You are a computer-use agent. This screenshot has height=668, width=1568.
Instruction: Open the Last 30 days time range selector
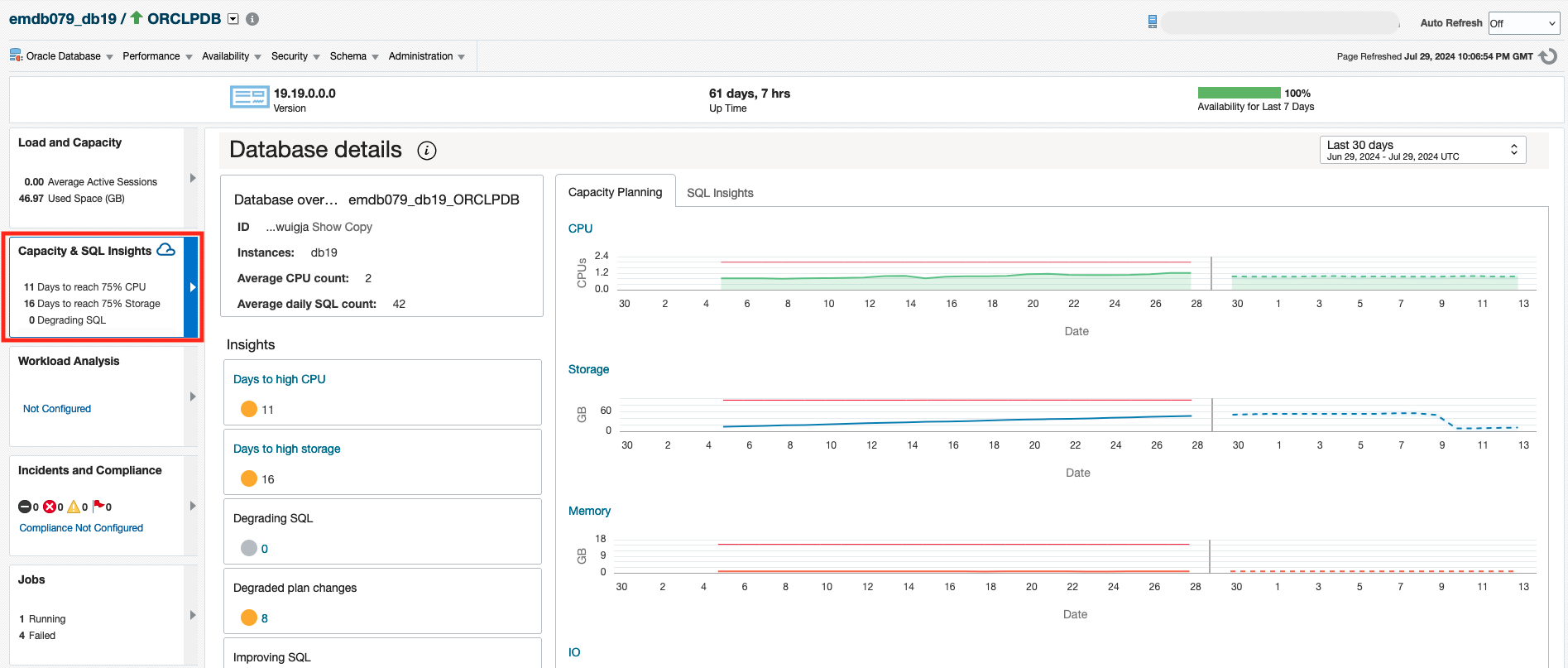tap(1422, 150)
